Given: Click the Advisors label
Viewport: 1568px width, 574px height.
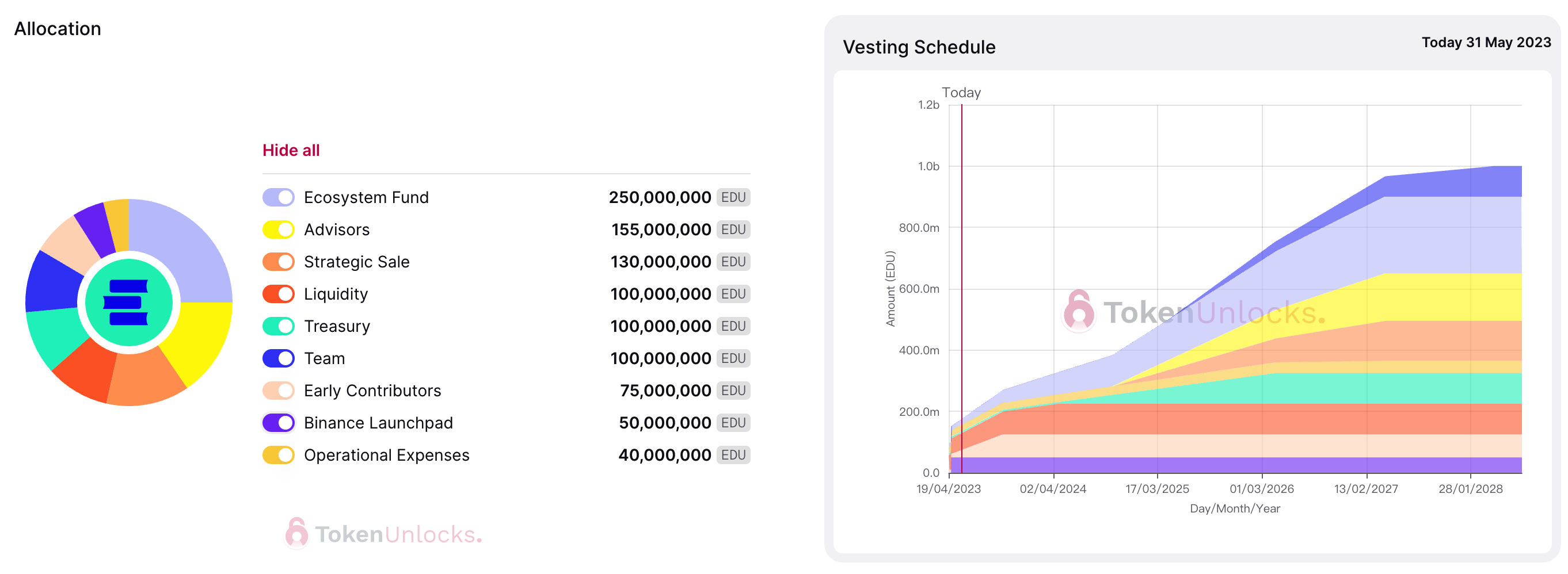Looking at the screenshot, I should pyautogui.click(x=337, y=230).
